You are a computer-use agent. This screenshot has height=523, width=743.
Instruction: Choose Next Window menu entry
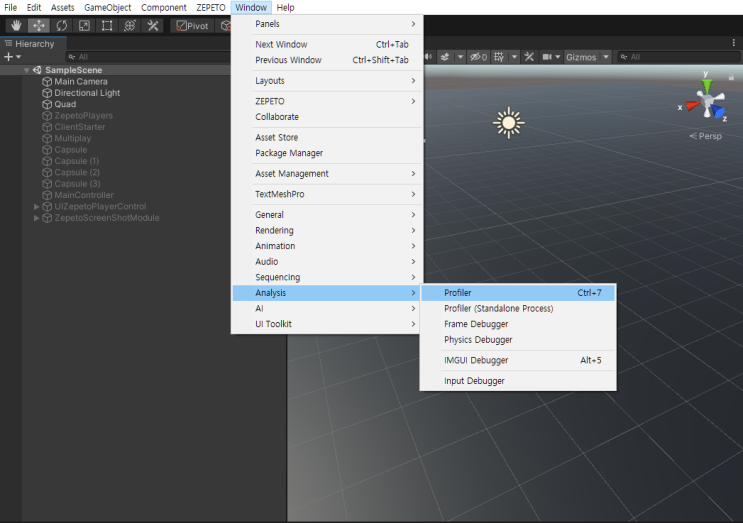(x=327, y=45)
